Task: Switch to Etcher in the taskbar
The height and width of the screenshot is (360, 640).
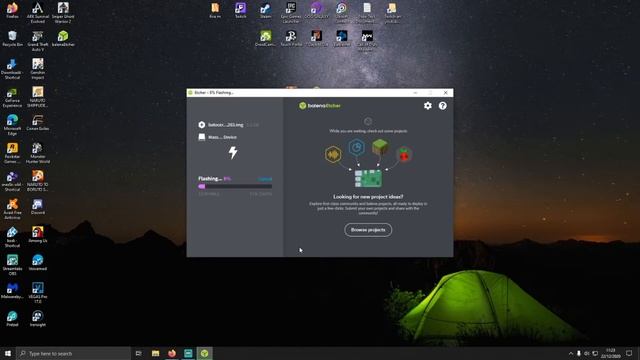Action: coord(204,353)
